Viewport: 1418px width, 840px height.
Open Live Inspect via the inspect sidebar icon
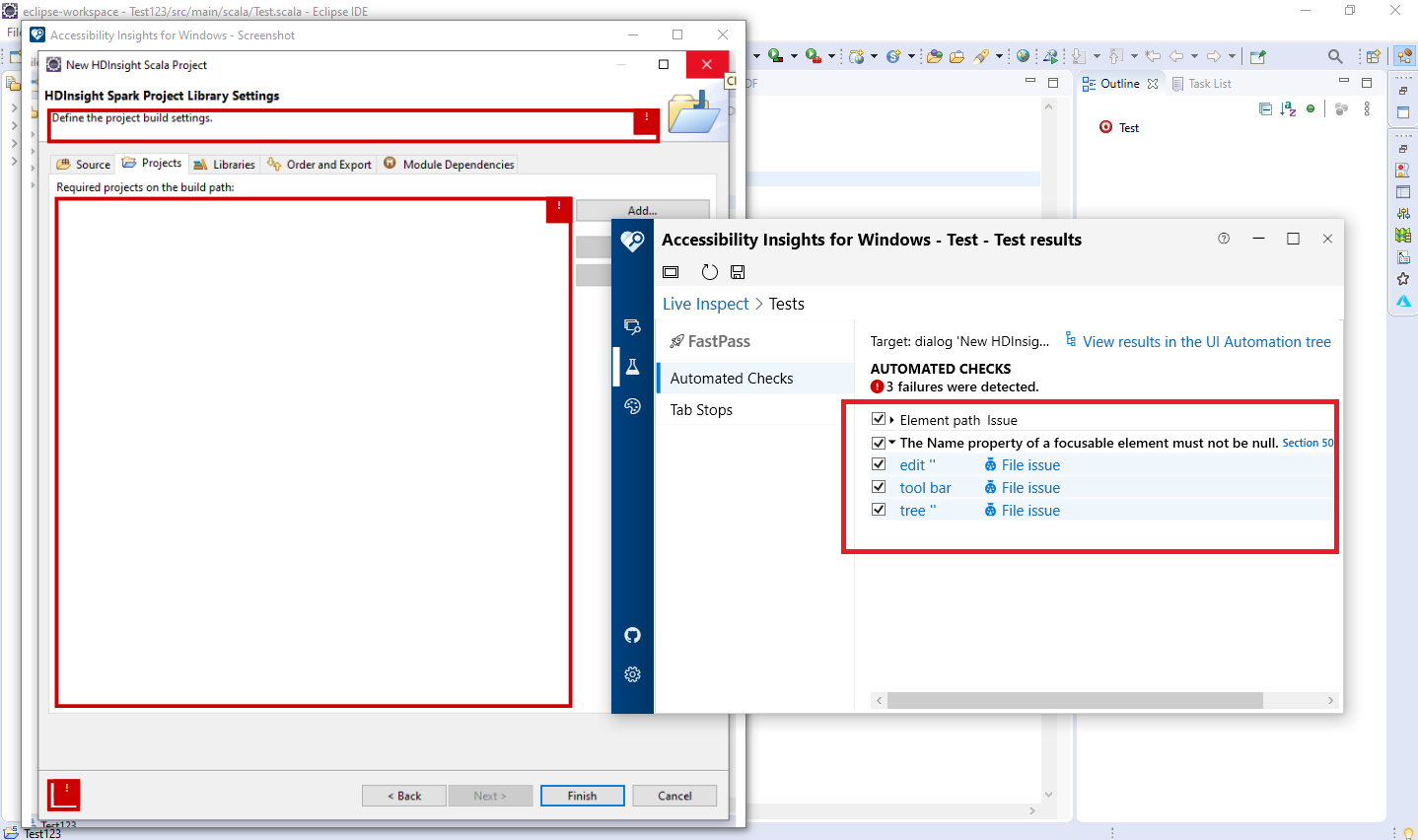[x=632, y=326]
